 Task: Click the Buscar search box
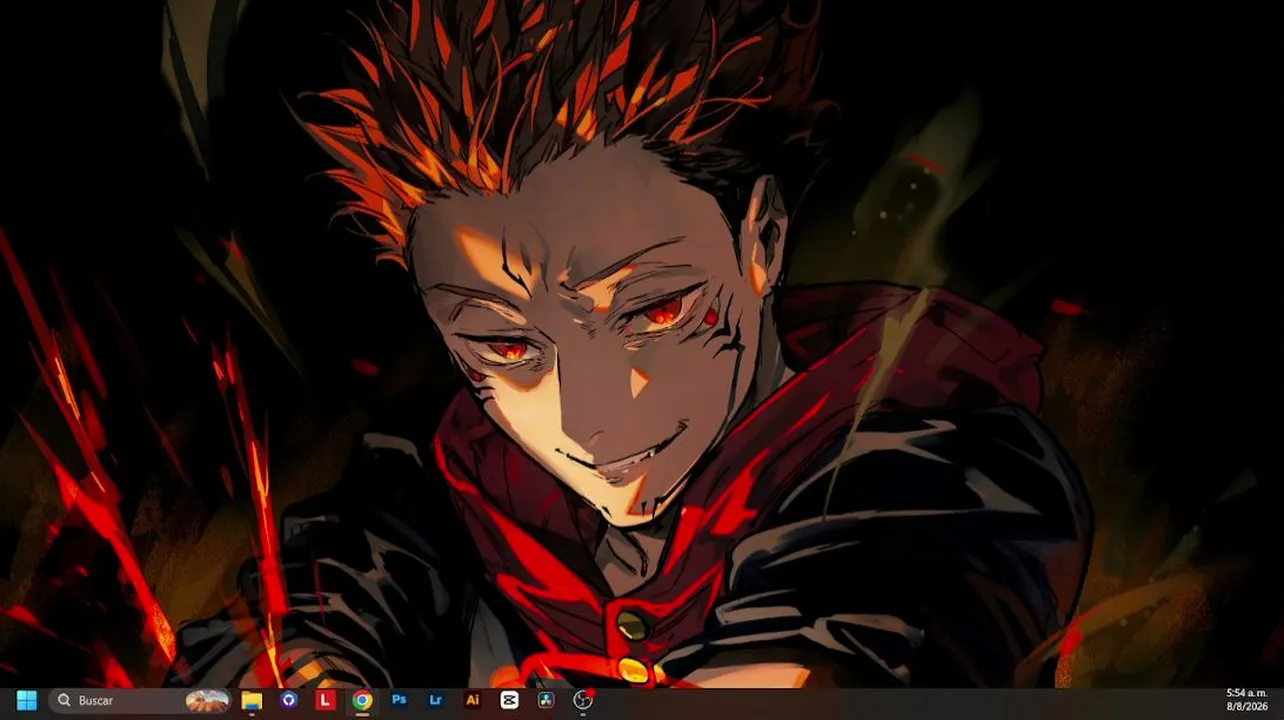(x=141, y=700)
